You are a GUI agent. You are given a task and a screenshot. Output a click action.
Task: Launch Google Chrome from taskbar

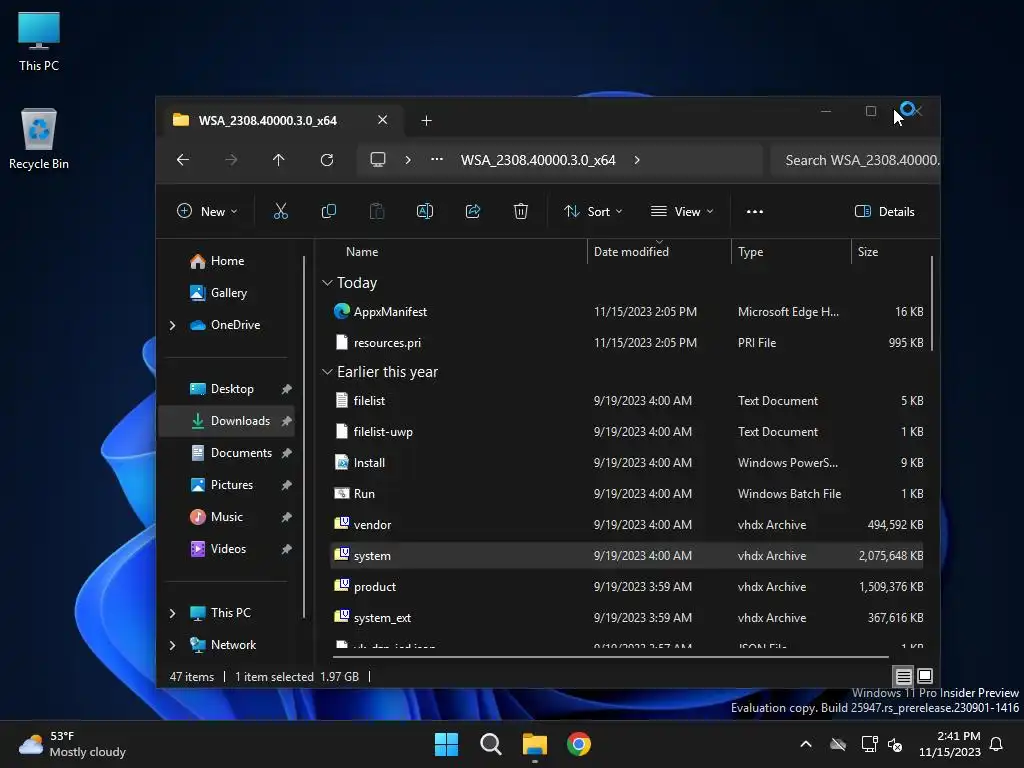(x=579, y=744)
